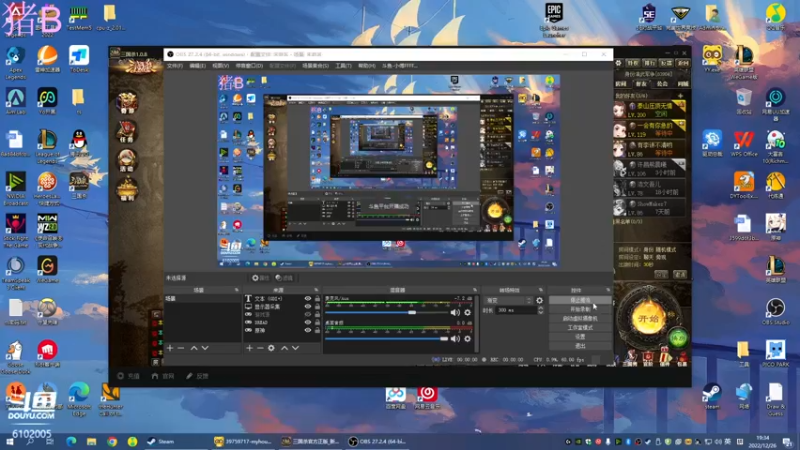Viewport: 800px width, 450px height.
Task: Toggle visibility of the 显示器采集 source
Action: [x=308, y=307]
